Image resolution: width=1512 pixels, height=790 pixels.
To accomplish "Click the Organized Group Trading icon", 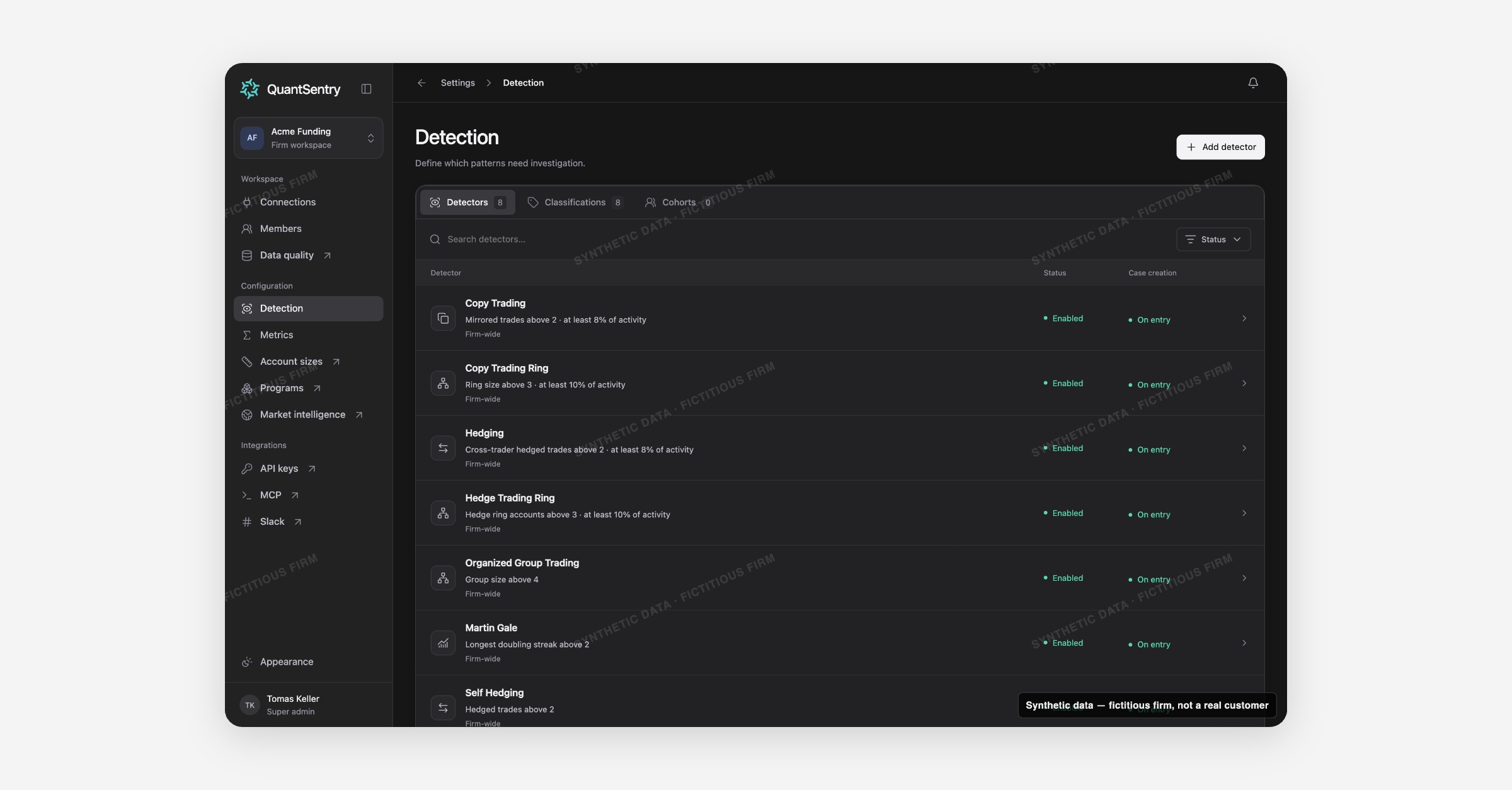I will coord(443,578).
